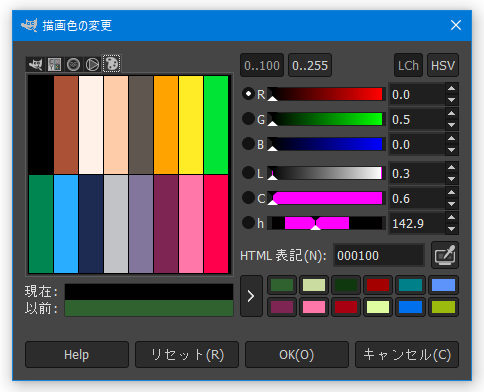Add current color to history with arrow button
This screenshot has width=484, height=392.
251,296
